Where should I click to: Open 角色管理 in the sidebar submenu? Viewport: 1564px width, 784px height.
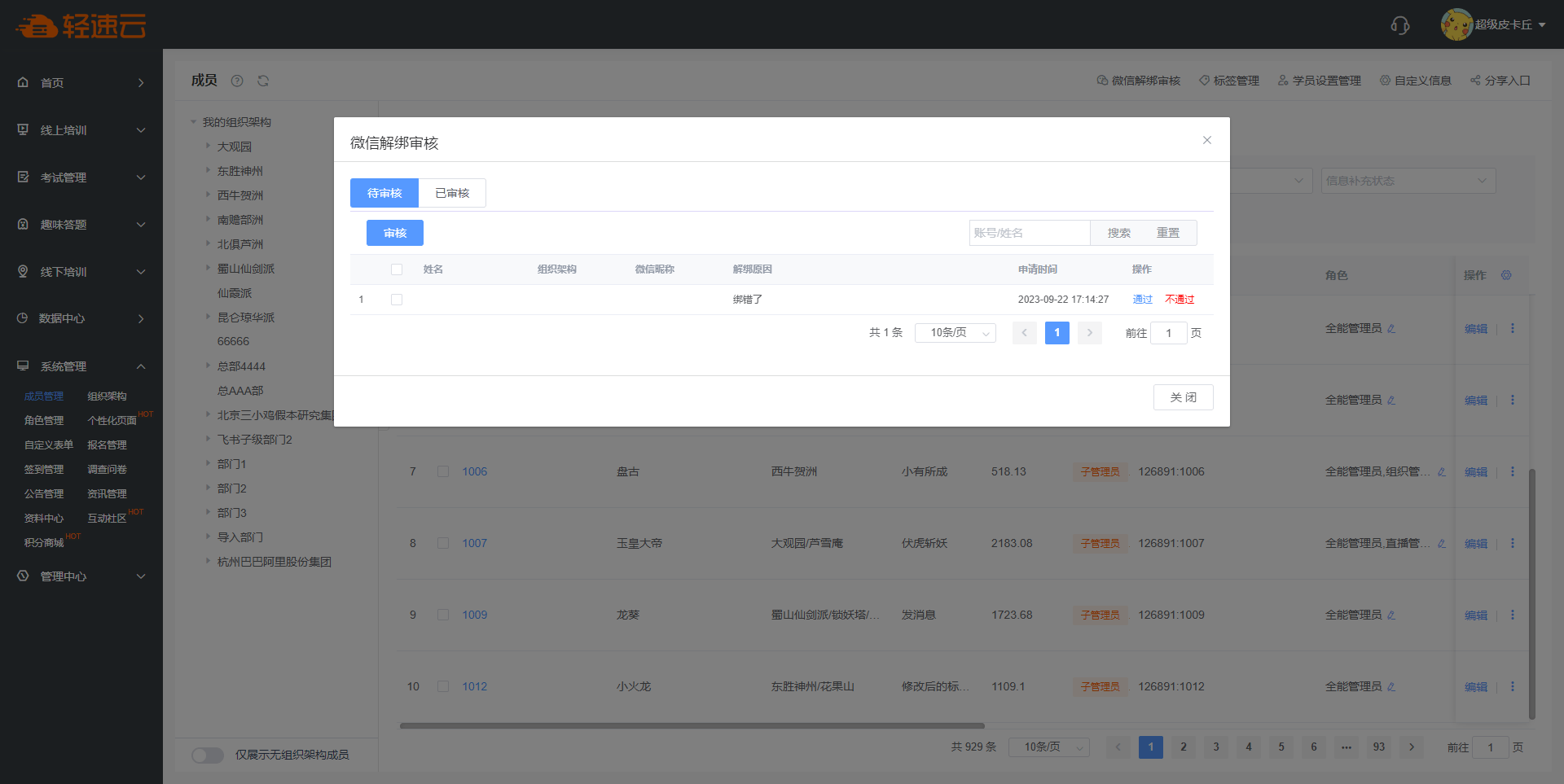point(44,421)
